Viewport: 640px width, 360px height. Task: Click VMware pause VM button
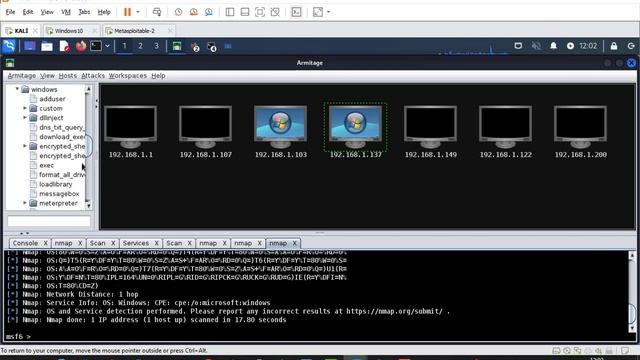[x=127, y=12]
